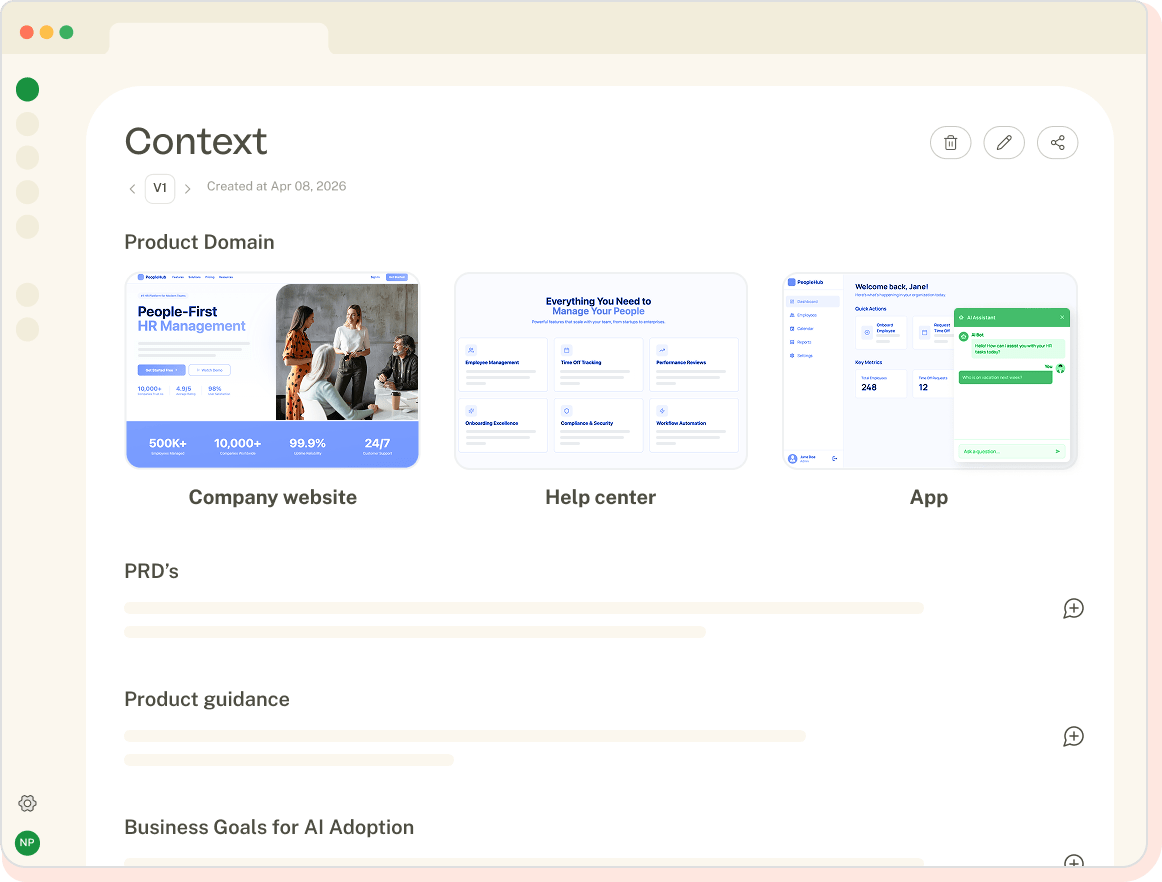
Task: Select the V1 version badge
Action: point(159,188)
